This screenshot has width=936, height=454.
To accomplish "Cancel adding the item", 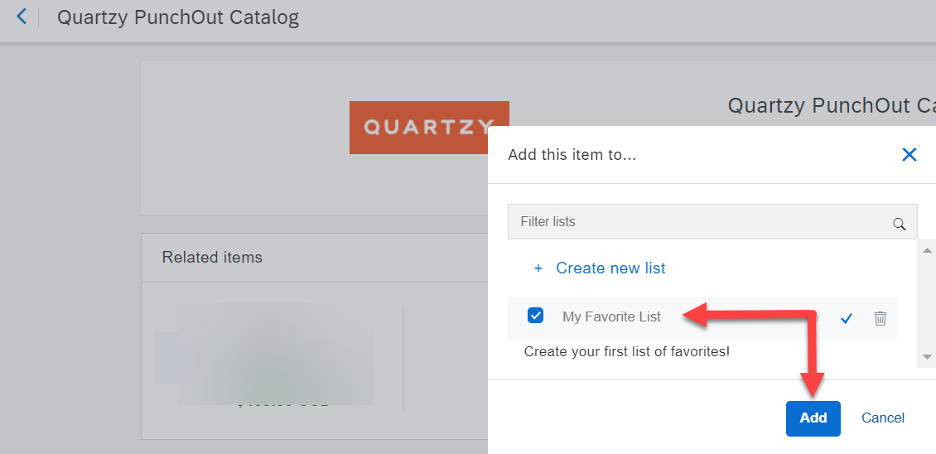I will click(x=882, y=418).
